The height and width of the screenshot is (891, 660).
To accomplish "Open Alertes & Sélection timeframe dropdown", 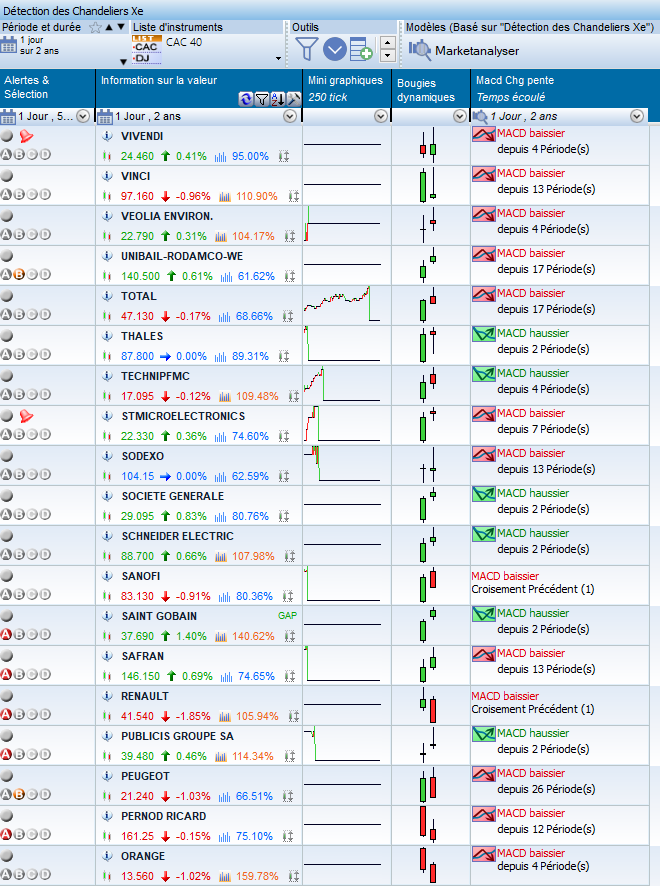I will click(83, 116).
